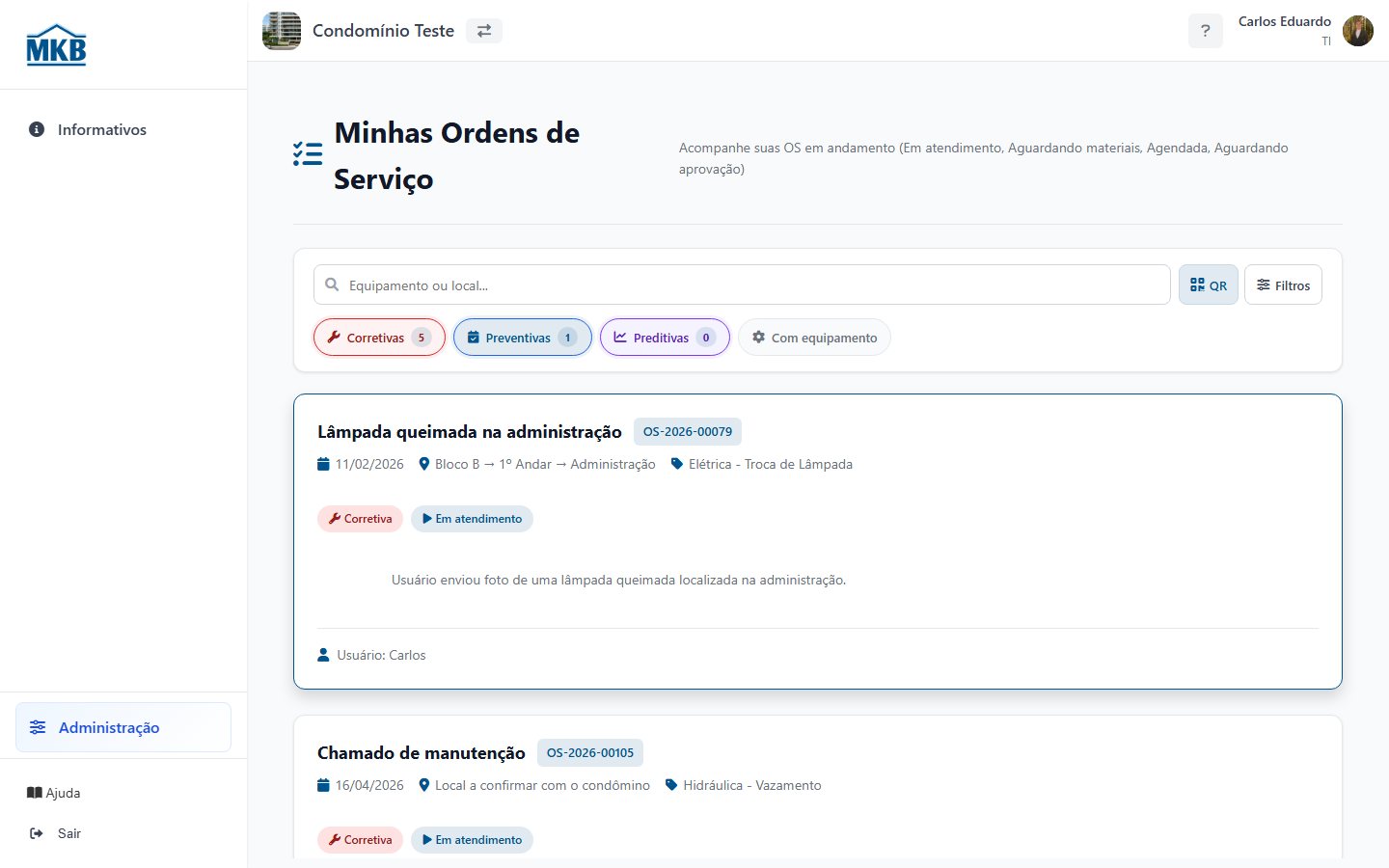Click the Administração sliders icon
The image size is (1389, 868).
click(38, 727)
